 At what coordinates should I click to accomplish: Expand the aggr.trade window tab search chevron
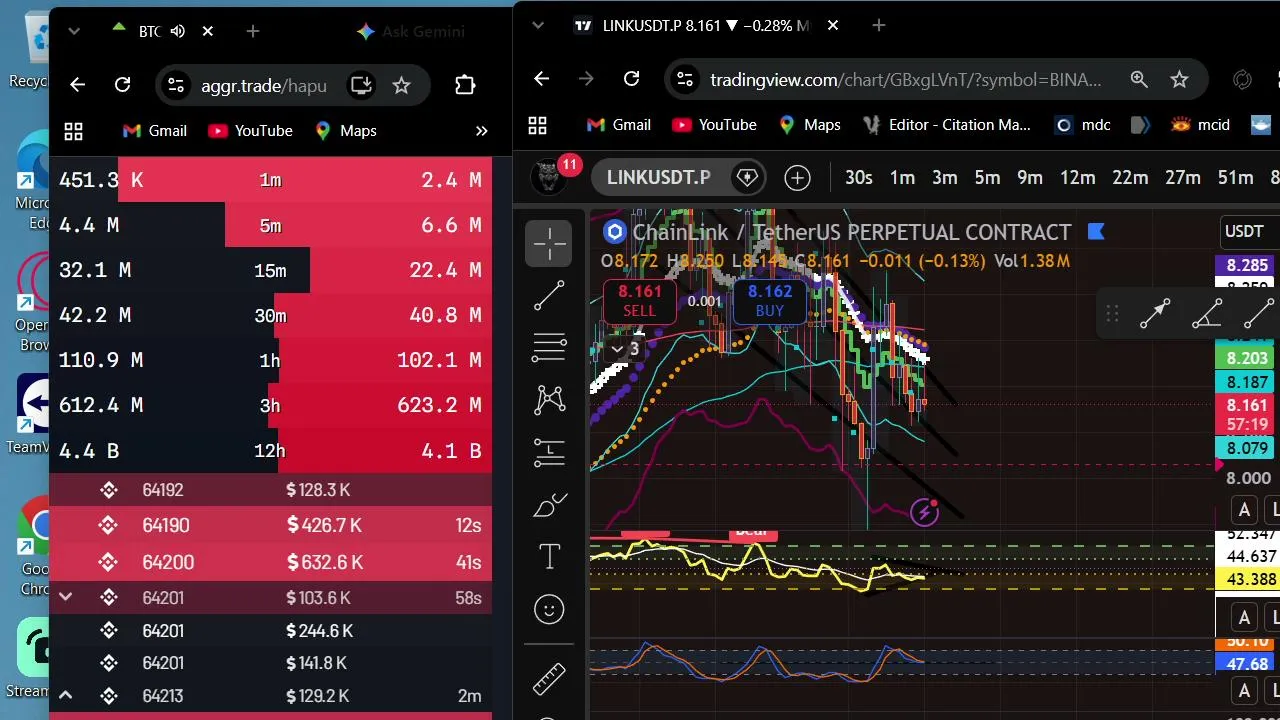pos(73,31)
